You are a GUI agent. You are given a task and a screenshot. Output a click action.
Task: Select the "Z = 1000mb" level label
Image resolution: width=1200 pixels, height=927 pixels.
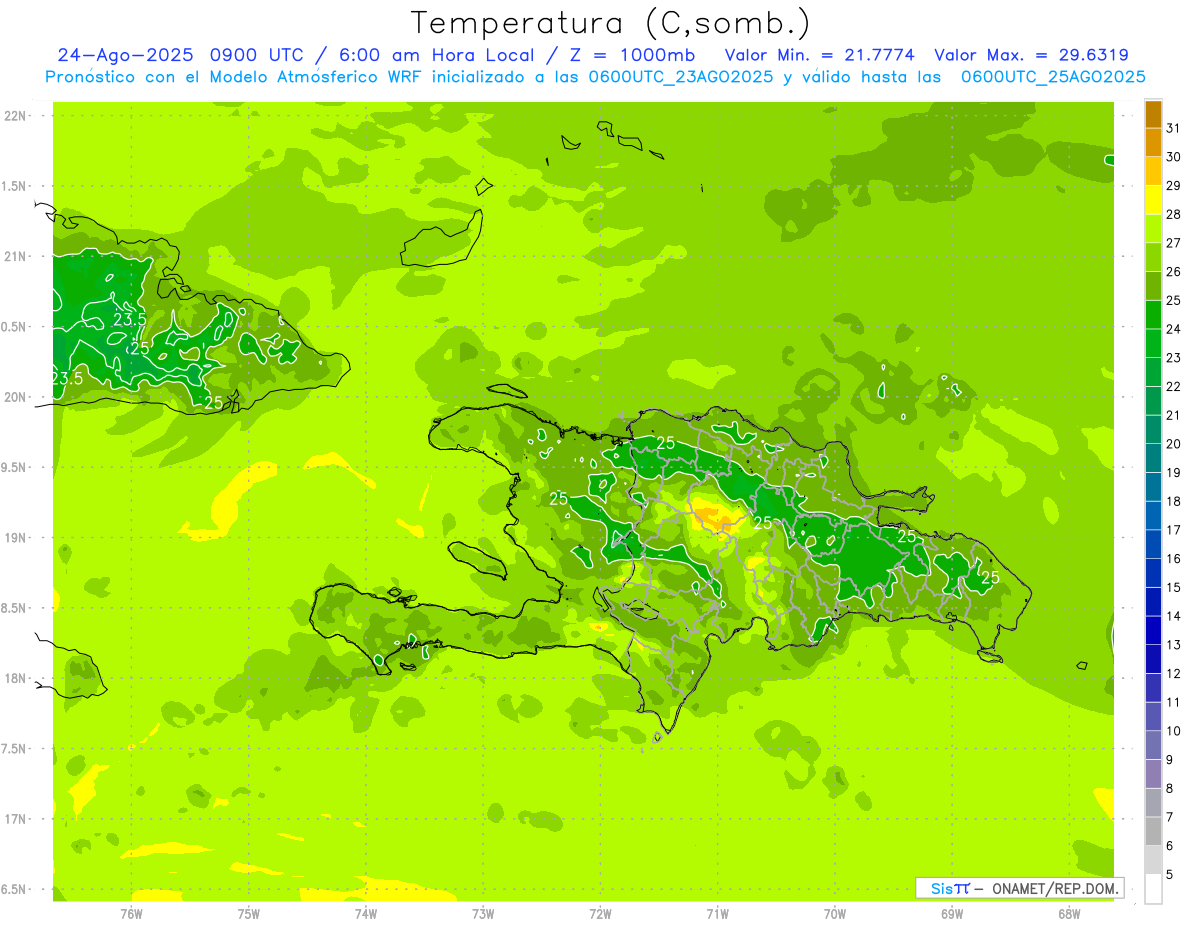(x=634, y=55)
